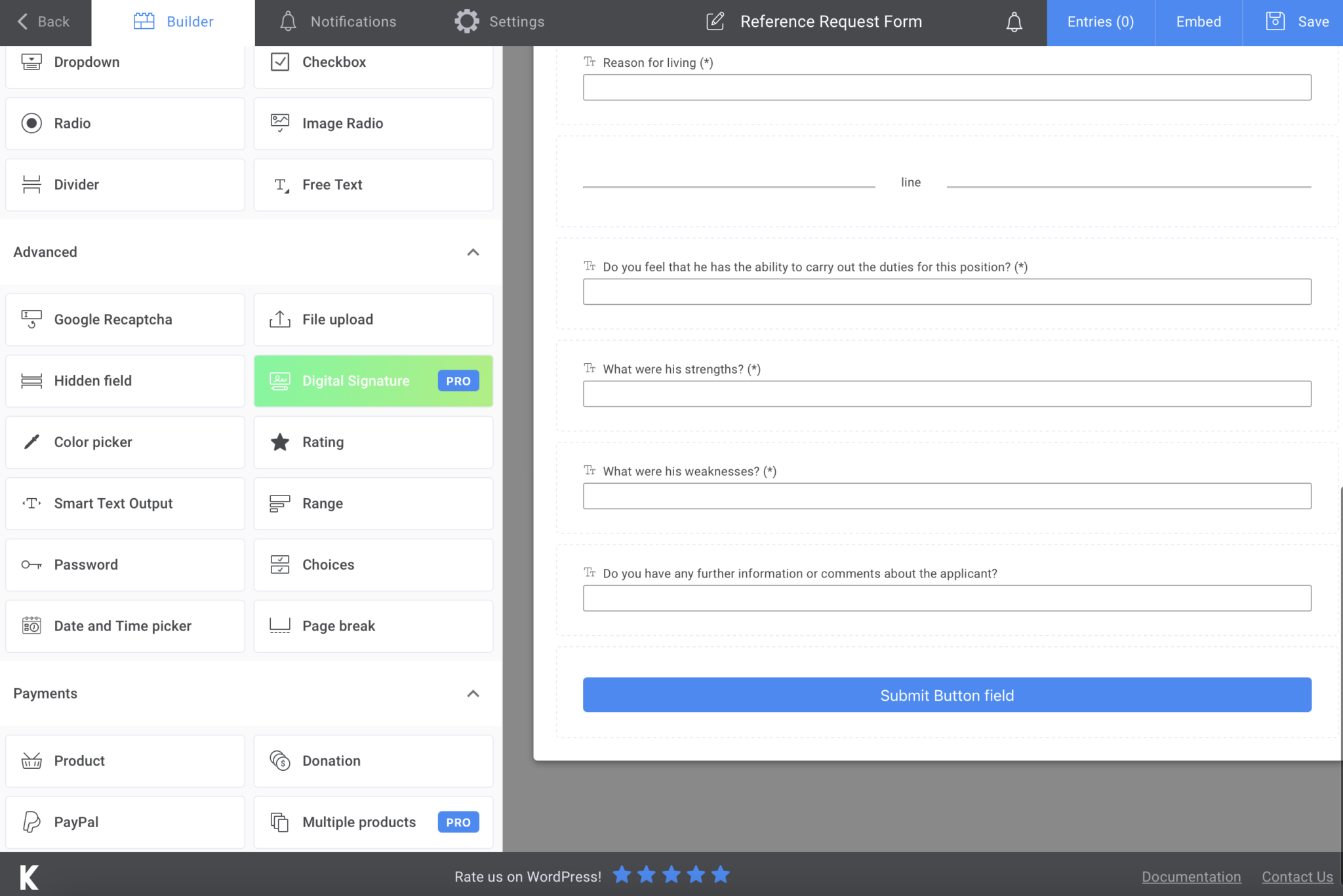Screen dimensions: 1343x896
Task: Insert a Radio button field
Action: (125, 123)
